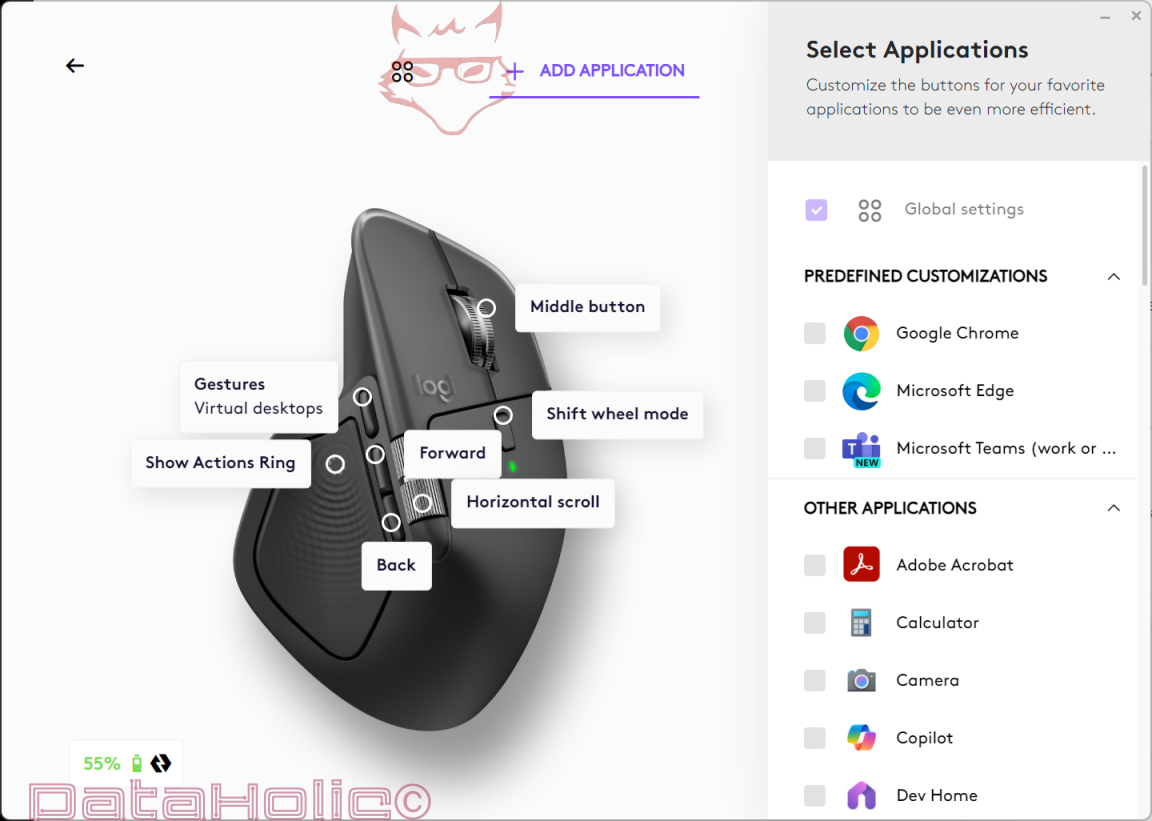
Task: Uncheck the Global settings checkbox
Action: click(x=816, y=209)
